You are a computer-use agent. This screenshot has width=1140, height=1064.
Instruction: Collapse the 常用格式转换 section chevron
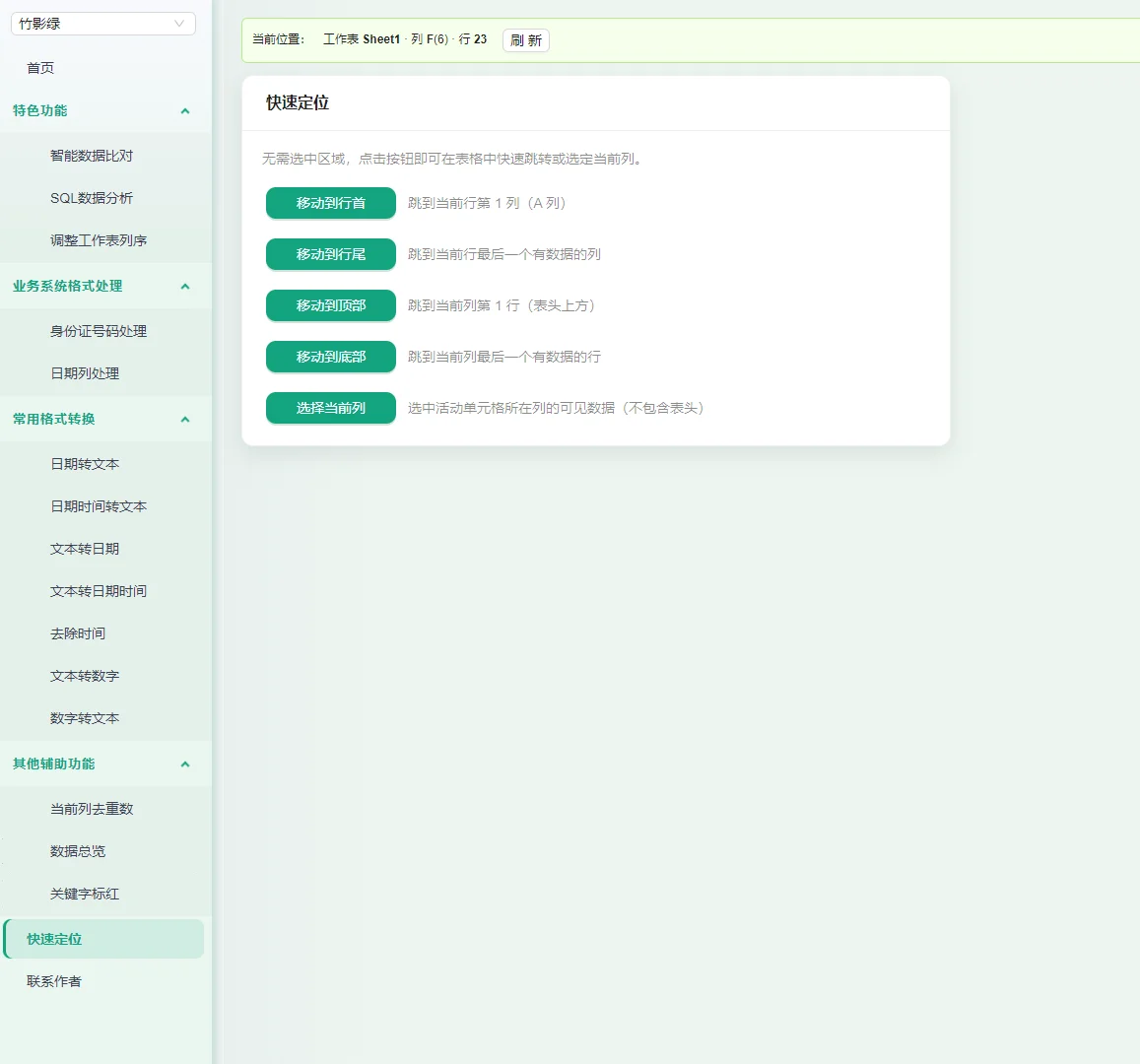[184, 420]
